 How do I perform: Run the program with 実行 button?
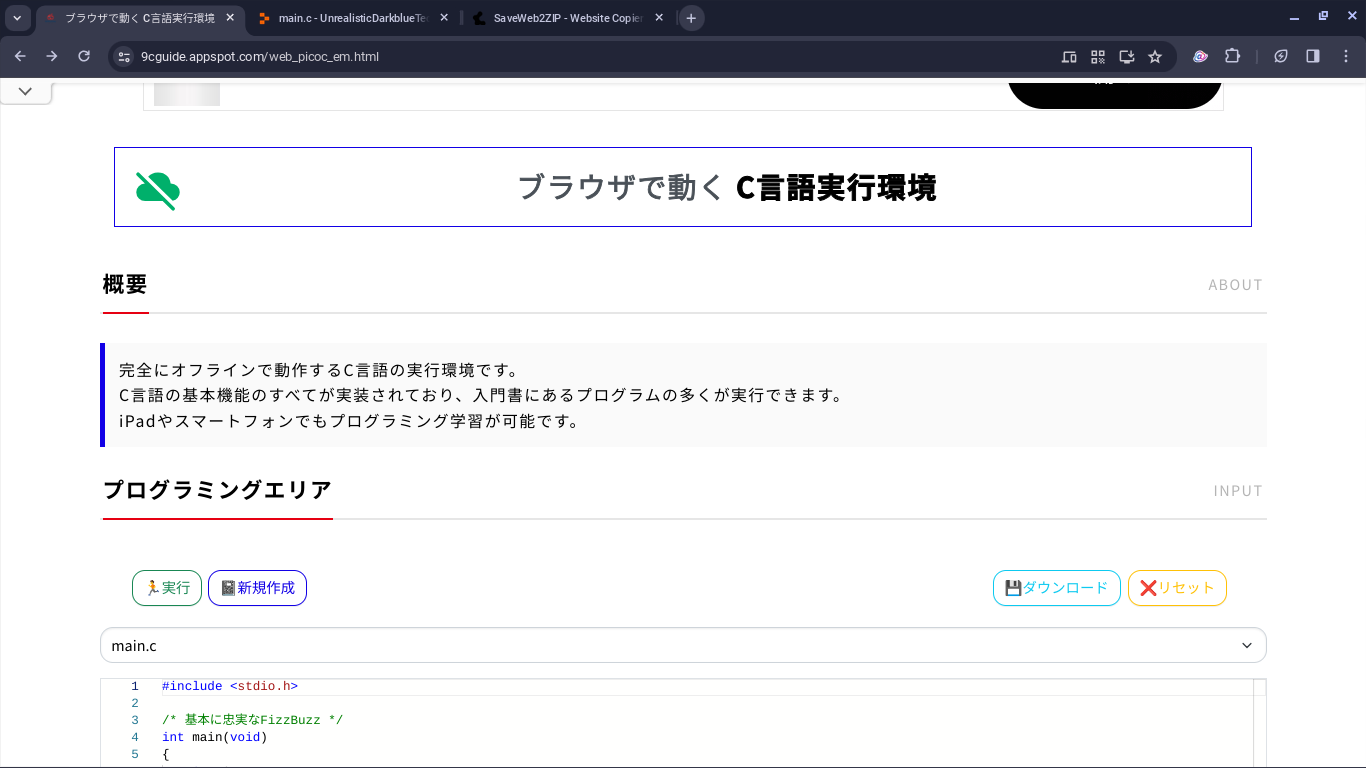point(167,588)
